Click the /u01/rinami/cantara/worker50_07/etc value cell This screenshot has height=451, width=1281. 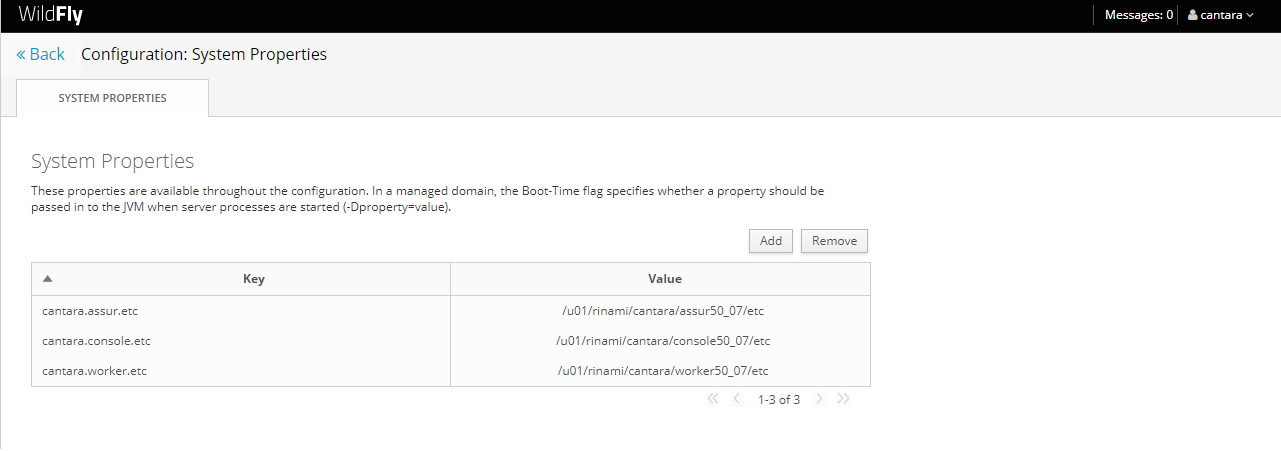(x=662, y=371)
